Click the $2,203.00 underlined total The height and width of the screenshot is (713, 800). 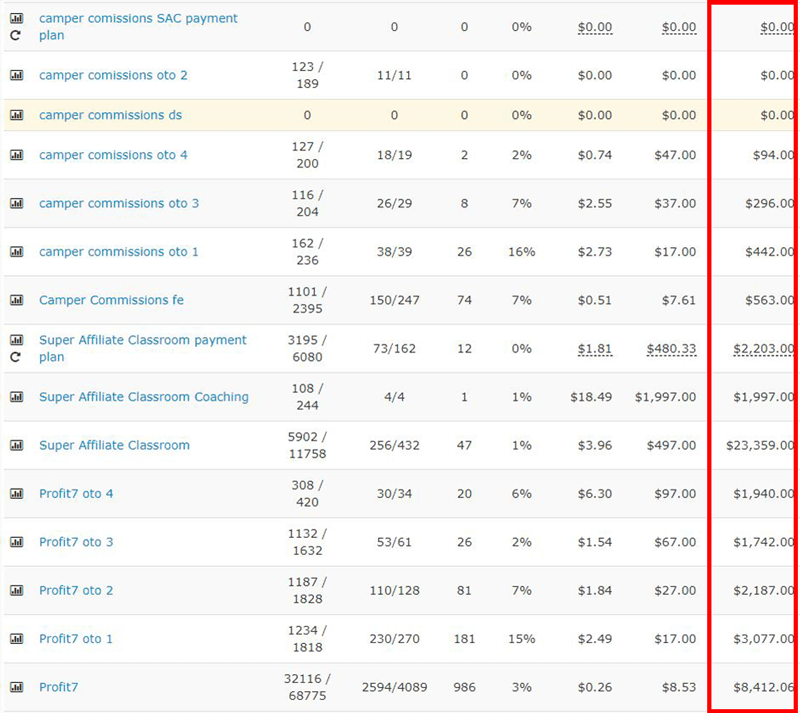pos(764,349)
